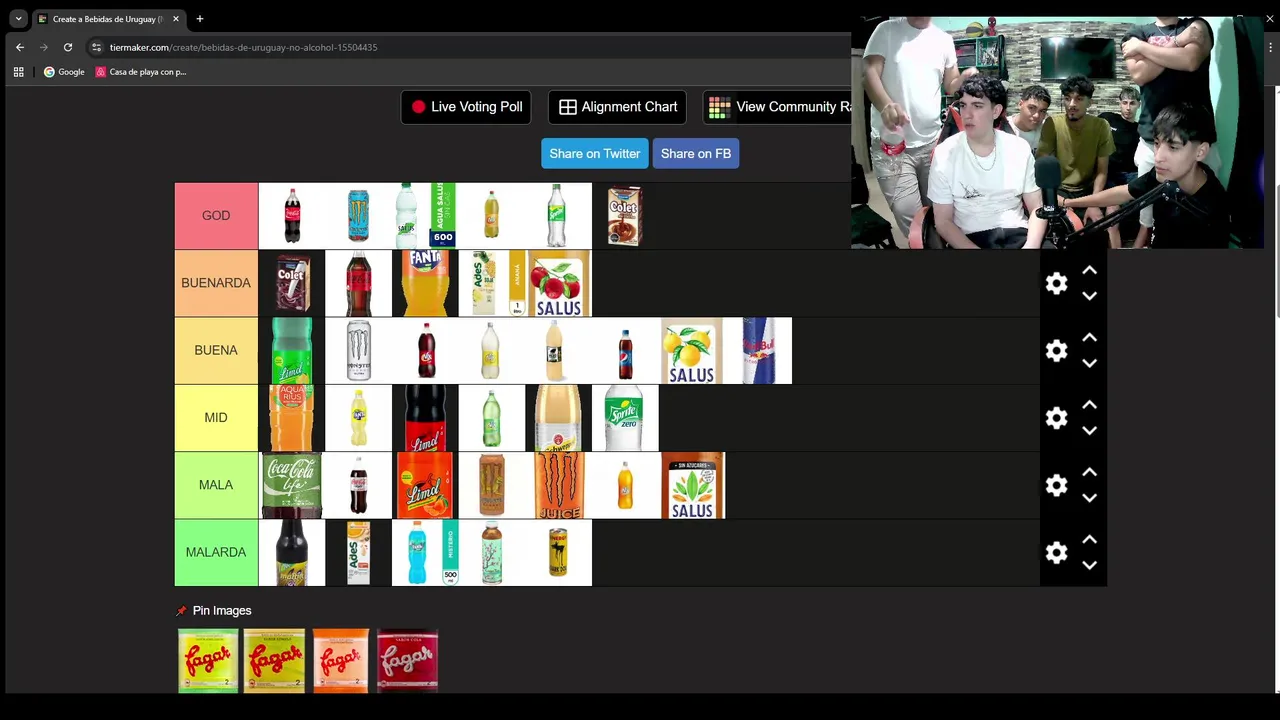
Task: Reload the tiermaker page
Action: tap(68, 47)
